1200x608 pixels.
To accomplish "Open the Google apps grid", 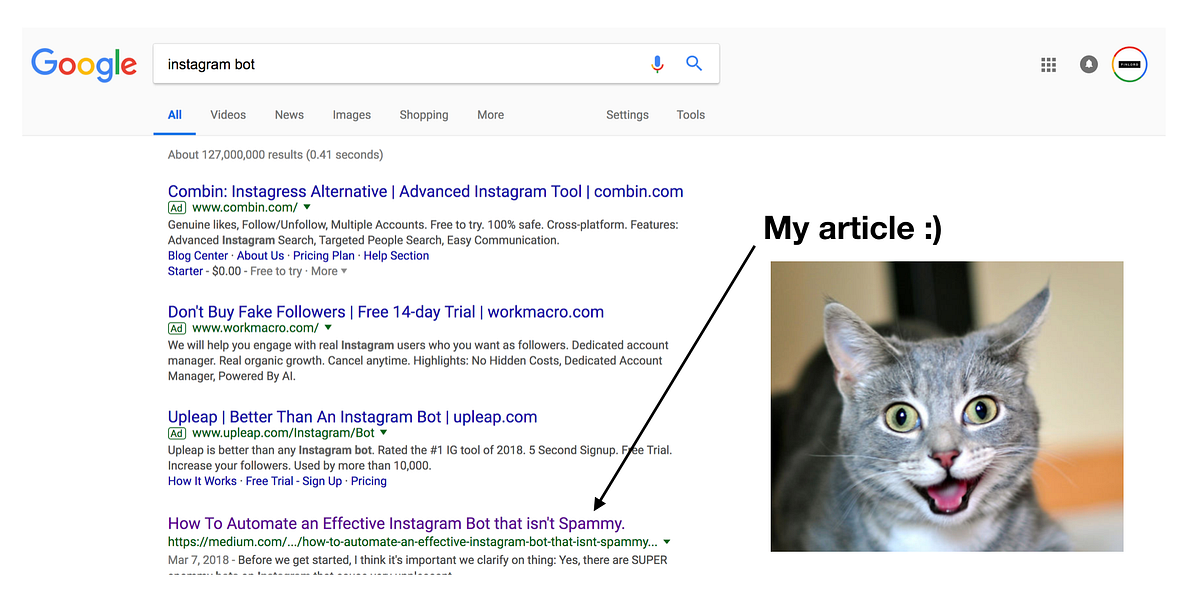I will tap(1048, 65).
